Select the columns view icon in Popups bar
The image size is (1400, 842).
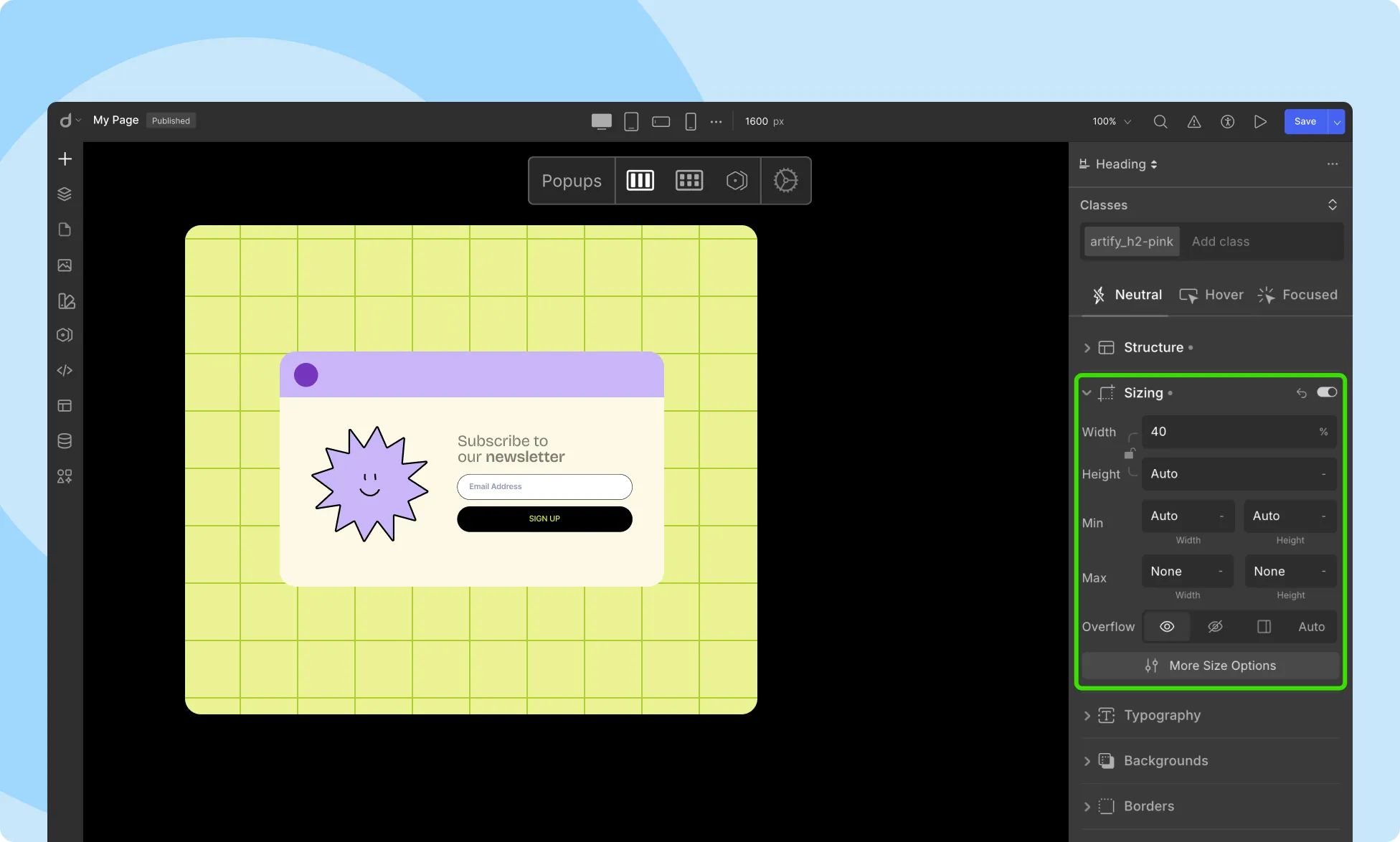tap(640, 181)
